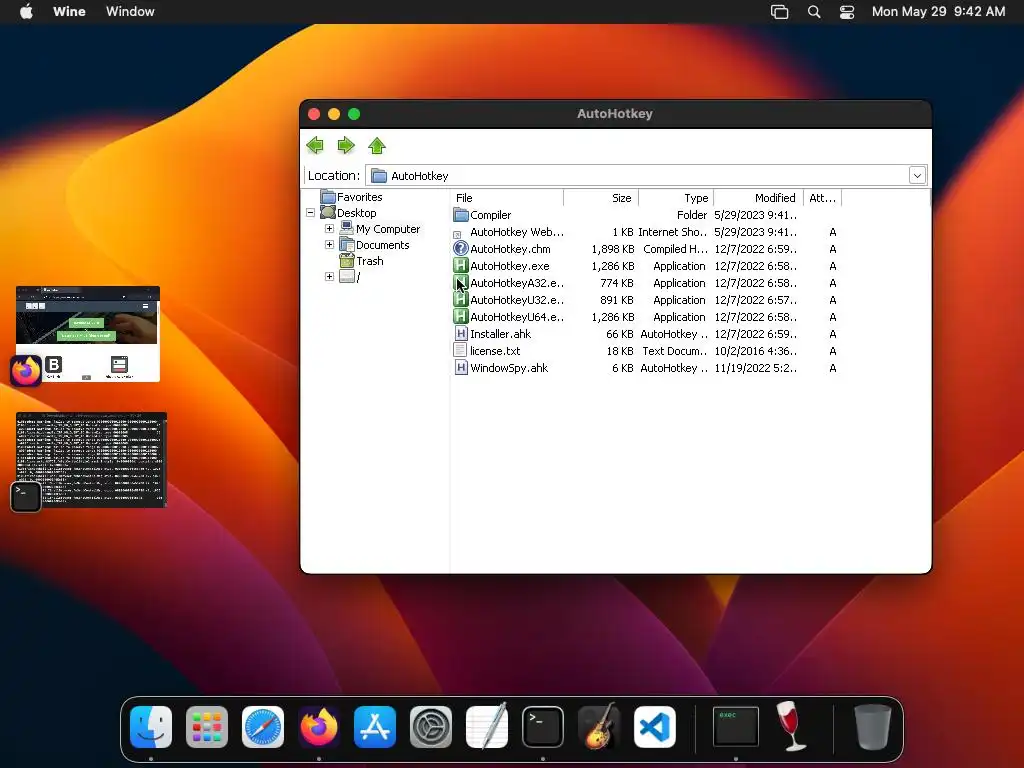Go up one folder with up arrow

click(x=377, y=145)
